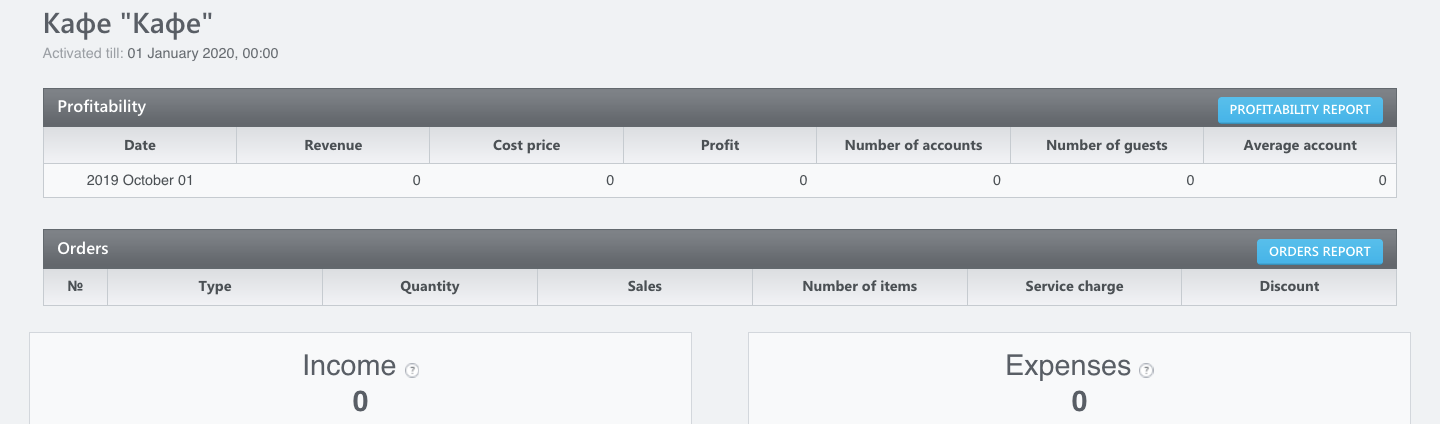Click the Discount column header
The height and width of the screenshot is (424, 1440).
point(1289,286)
